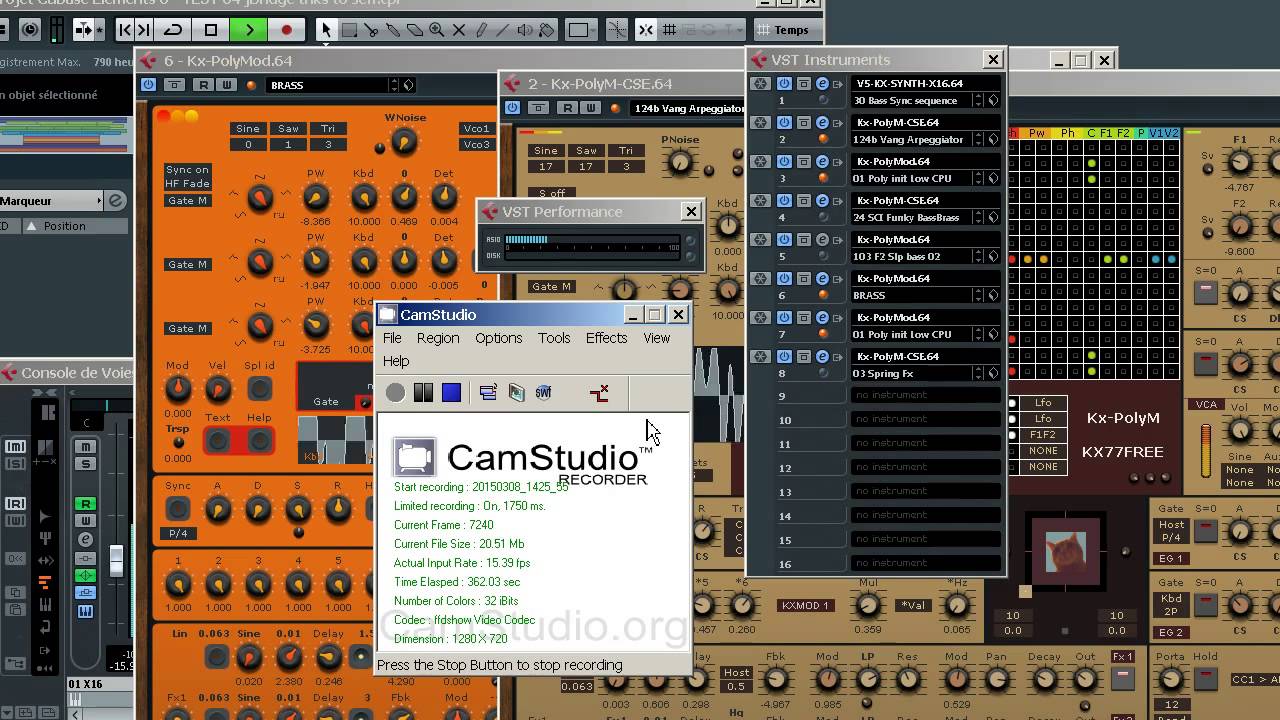Click CamStudio screen annotations red icon
1280x720 pixels.
click(599, 393)
